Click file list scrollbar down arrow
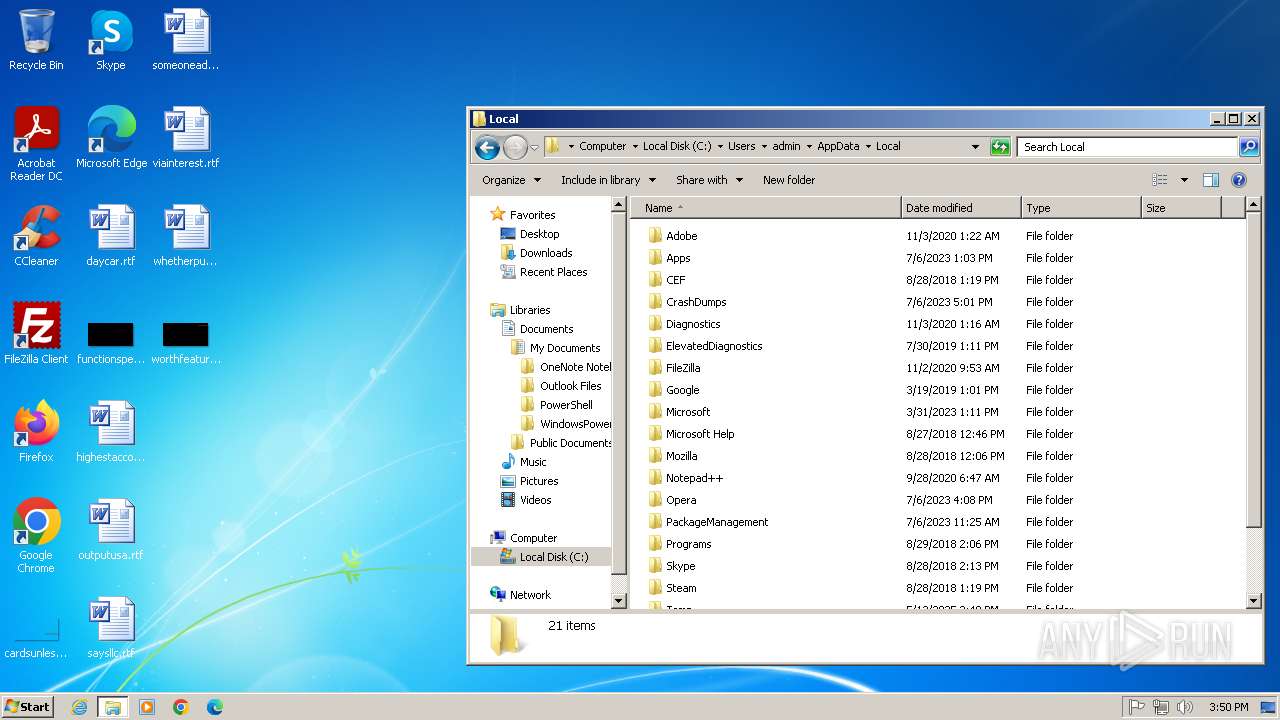This screenshot has height=720, width=1280. click(1254, 601)
